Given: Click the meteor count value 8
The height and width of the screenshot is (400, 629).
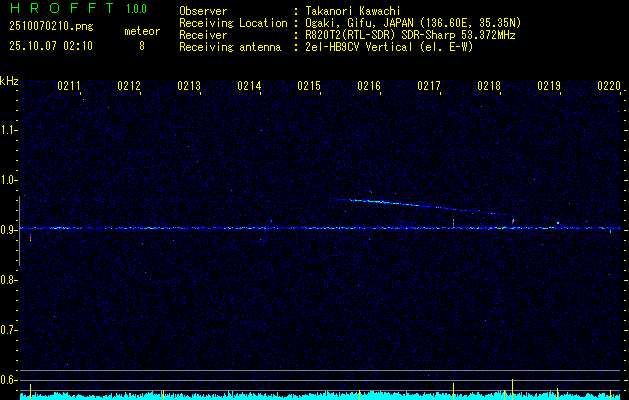Looking at the screenshot, I should 142,46.
